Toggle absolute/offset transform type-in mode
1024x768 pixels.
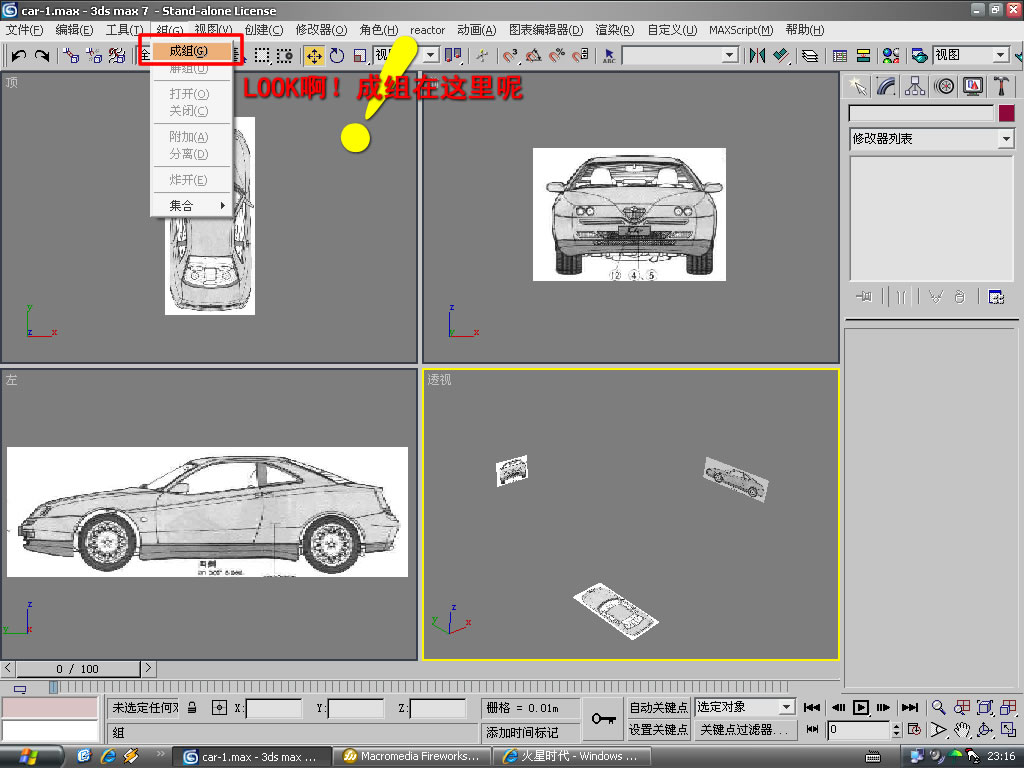click(219, 707)
